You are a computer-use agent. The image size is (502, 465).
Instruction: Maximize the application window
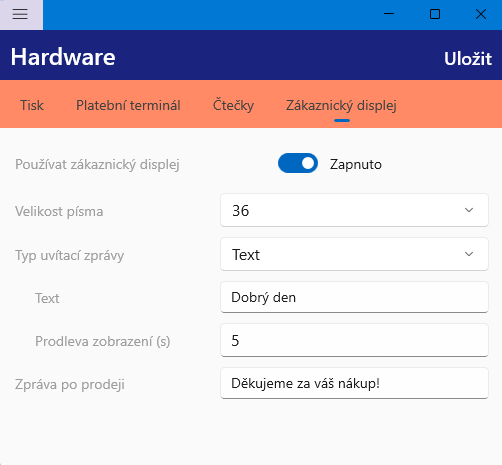click(x=435, y=14)
